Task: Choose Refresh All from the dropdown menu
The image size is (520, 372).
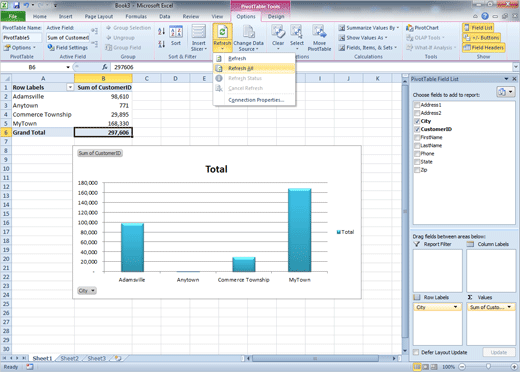Action: (x=254, y=68)
